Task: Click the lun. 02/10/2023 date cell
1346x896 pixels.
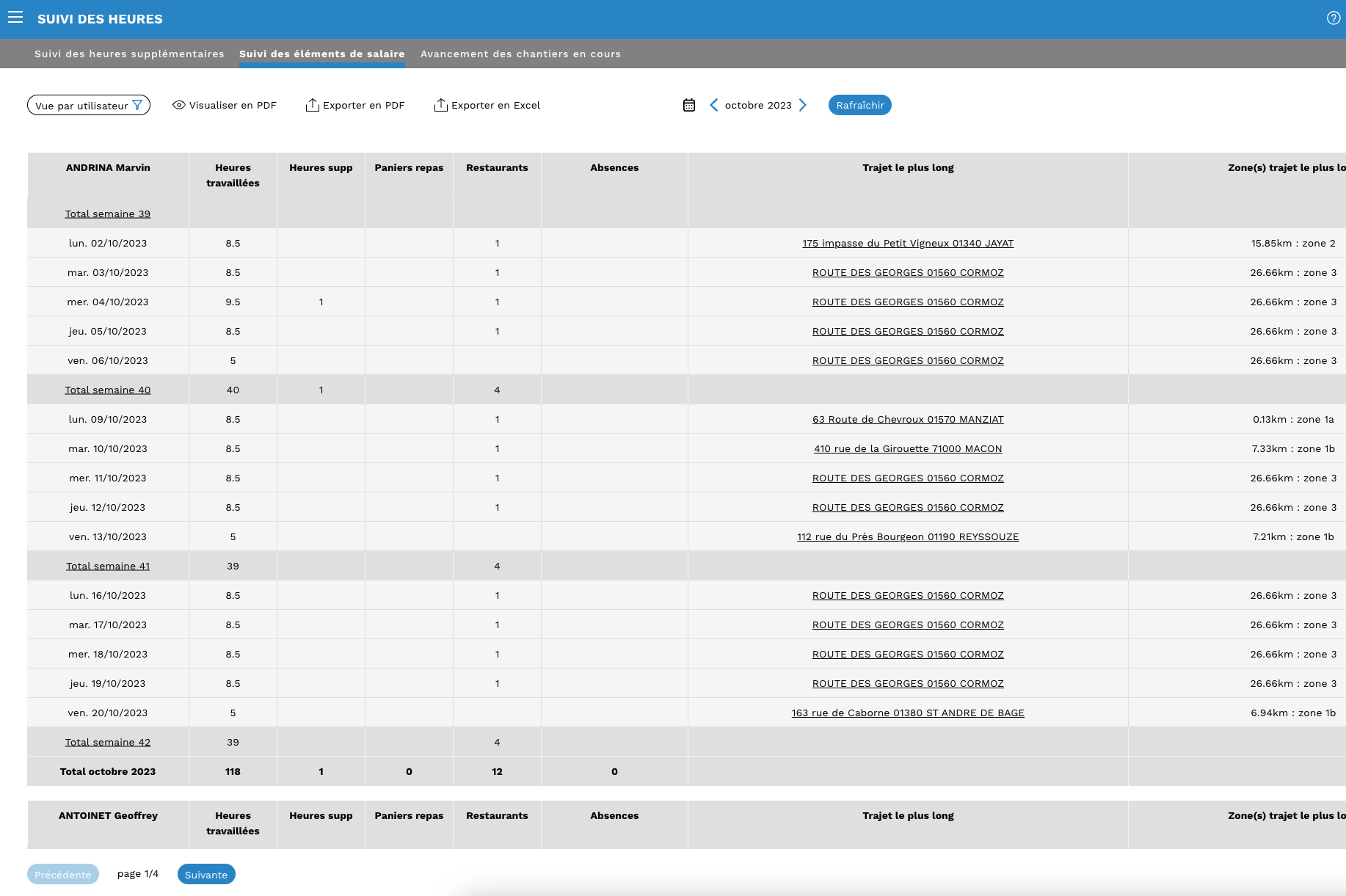Action: [108, 243]
